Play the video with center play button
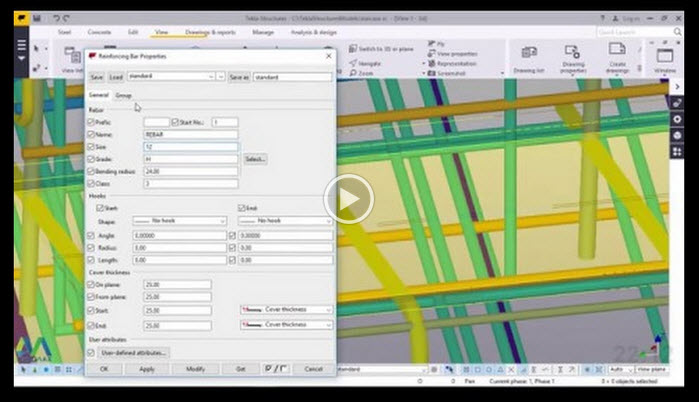 (x=349, y=199)
